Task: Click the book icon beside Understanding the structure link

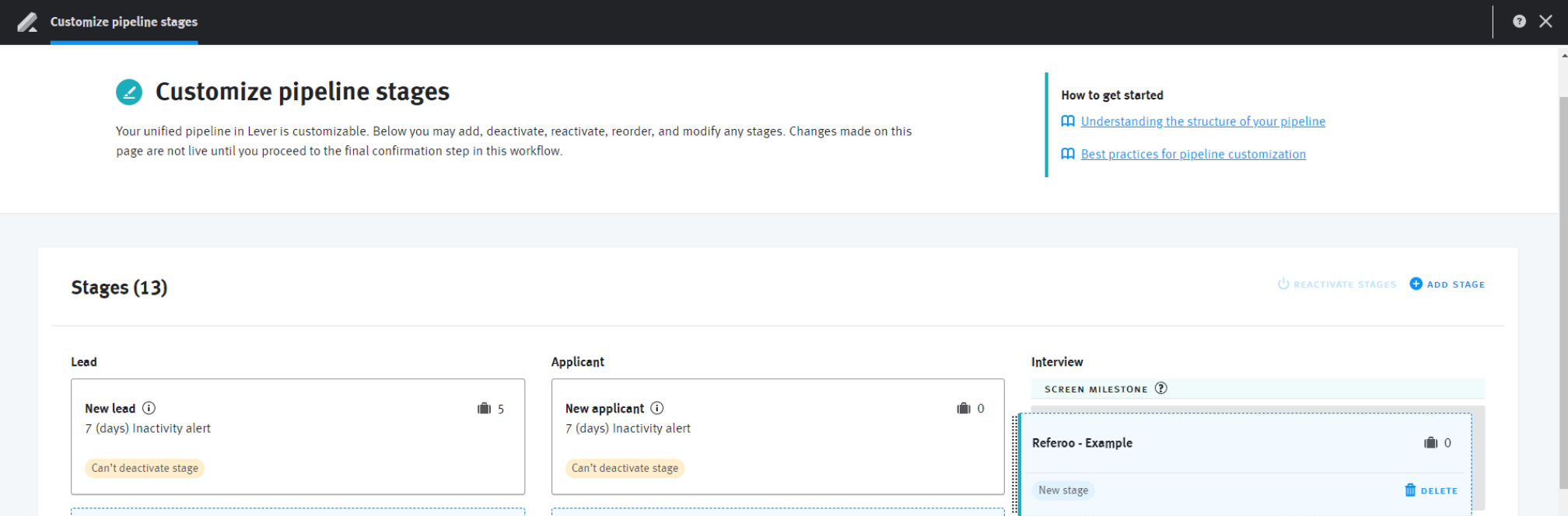Action: 1068,121
